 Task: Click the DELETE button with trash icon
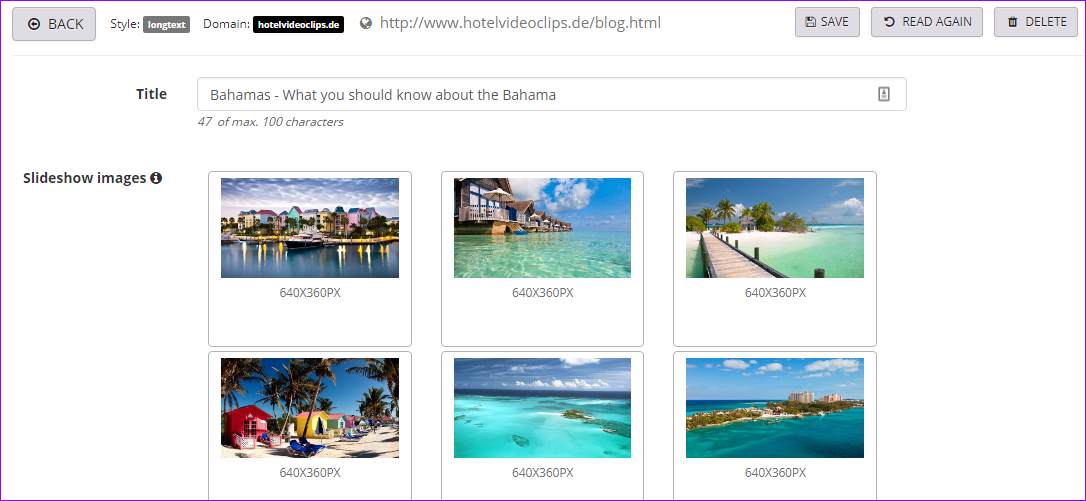pos(1036,22)
